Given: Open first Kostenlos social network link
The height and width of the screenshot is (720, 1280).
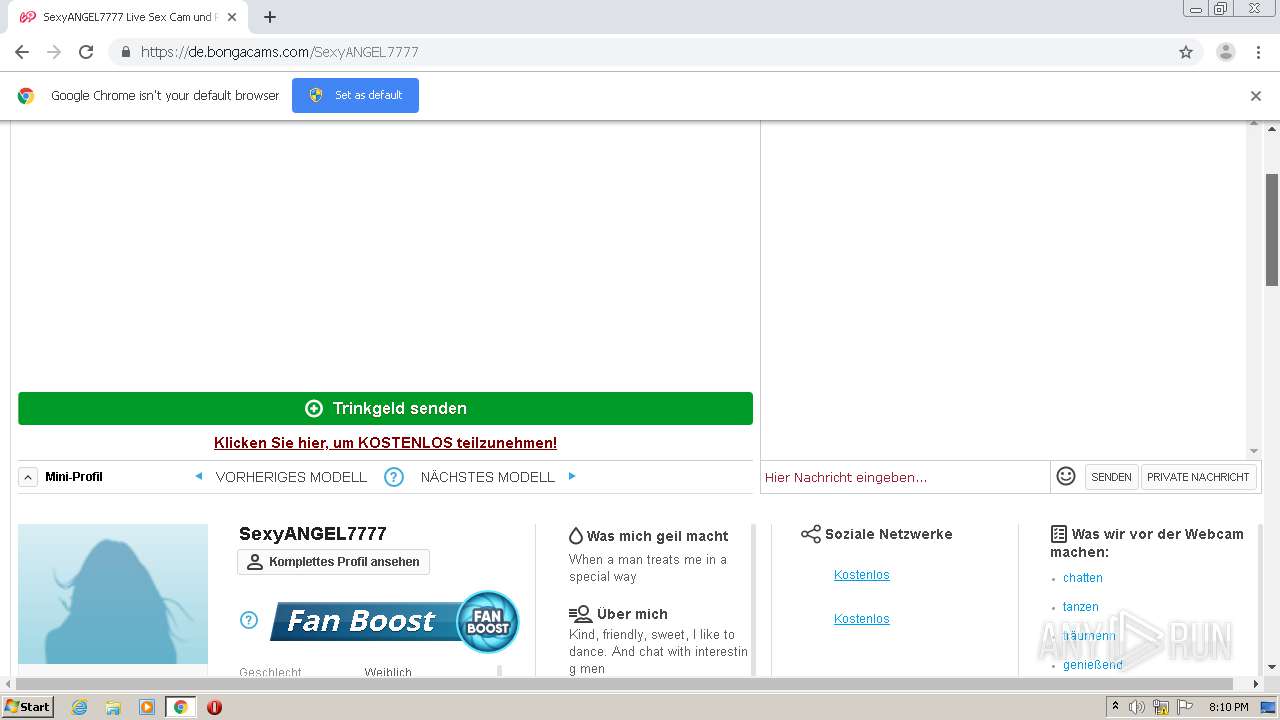Looking at the screenshot, I should pos(861,575).
